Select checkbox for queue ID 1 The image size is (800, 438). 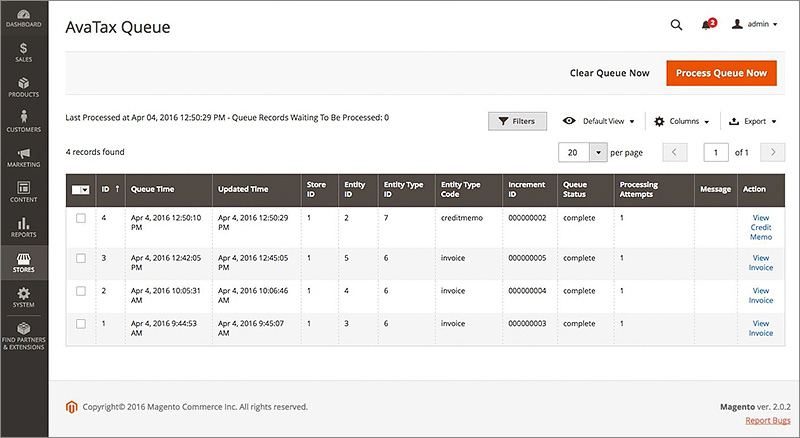pyautogui.click(x=81, y=324)
